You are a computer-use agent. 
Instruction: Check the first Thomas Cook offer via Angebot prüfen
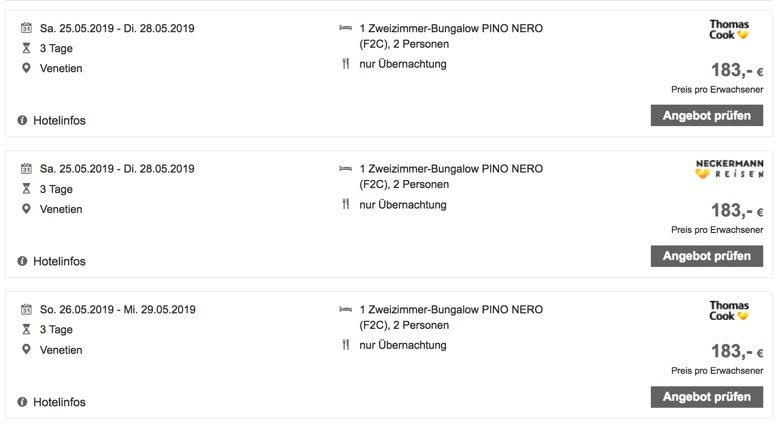click(707, 115)
